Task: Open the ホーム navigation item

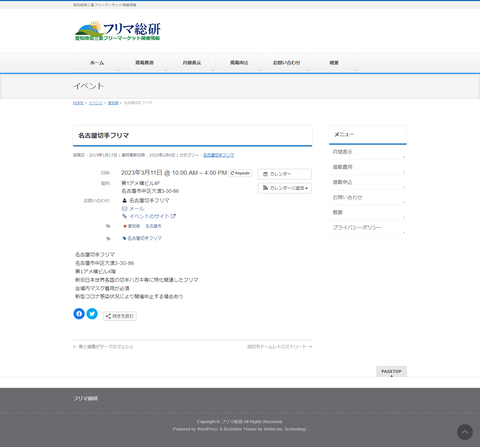Action: click(97, 63)
